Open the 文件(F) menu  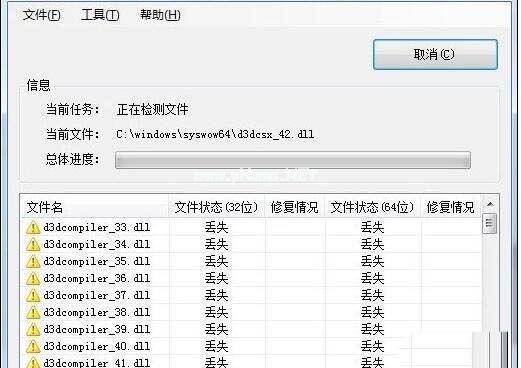[42, 15]
